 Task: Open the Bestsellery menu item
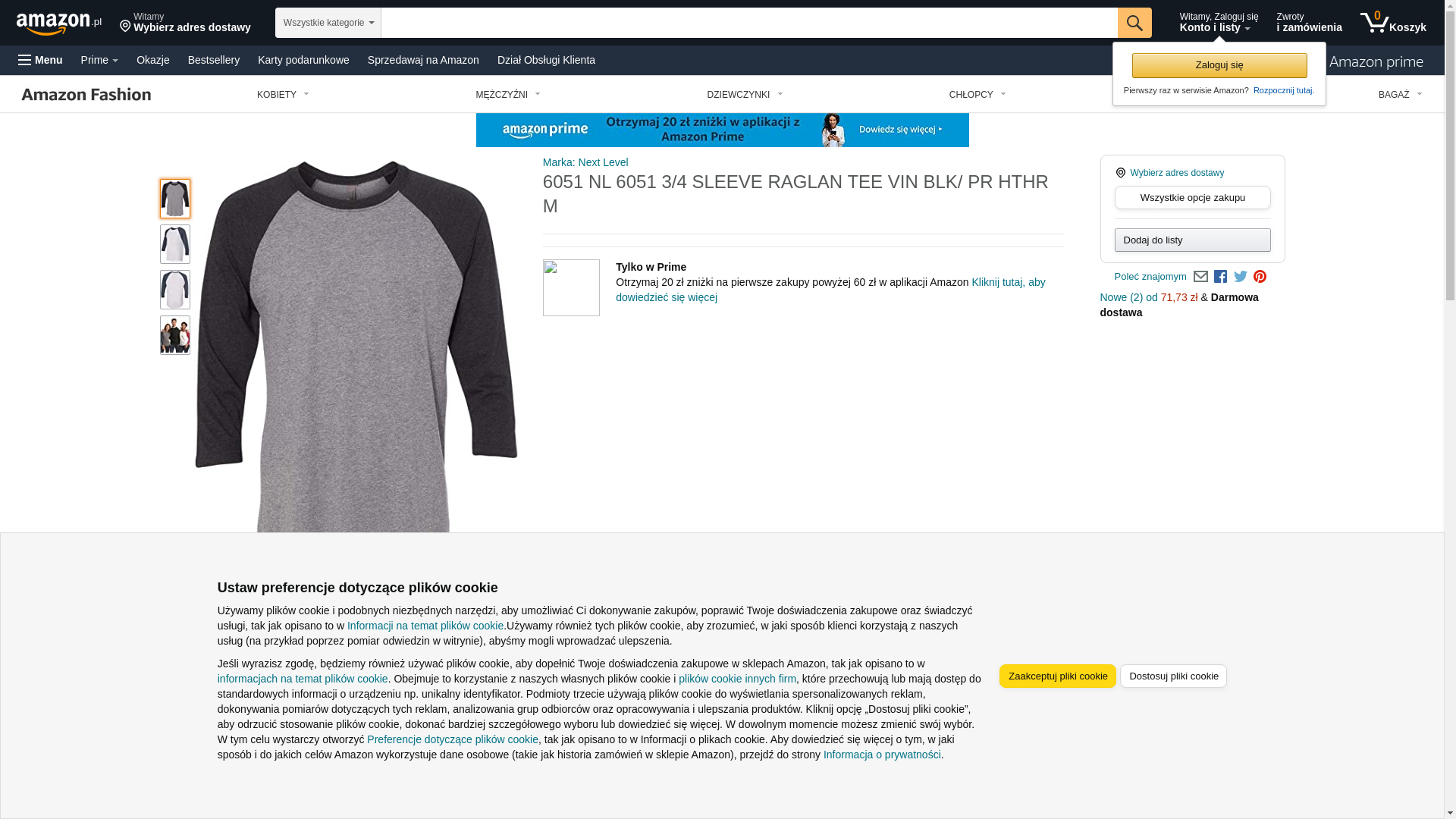coord(214,60)
